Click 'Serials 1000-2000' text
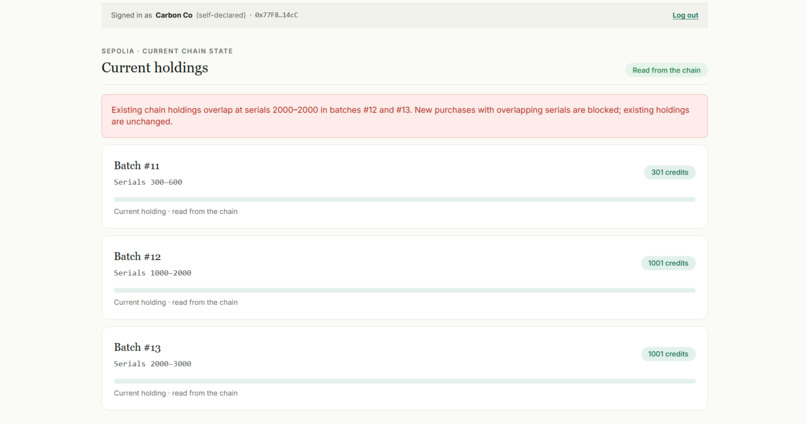This screenshot has height=424, width=806. (153, 273)
